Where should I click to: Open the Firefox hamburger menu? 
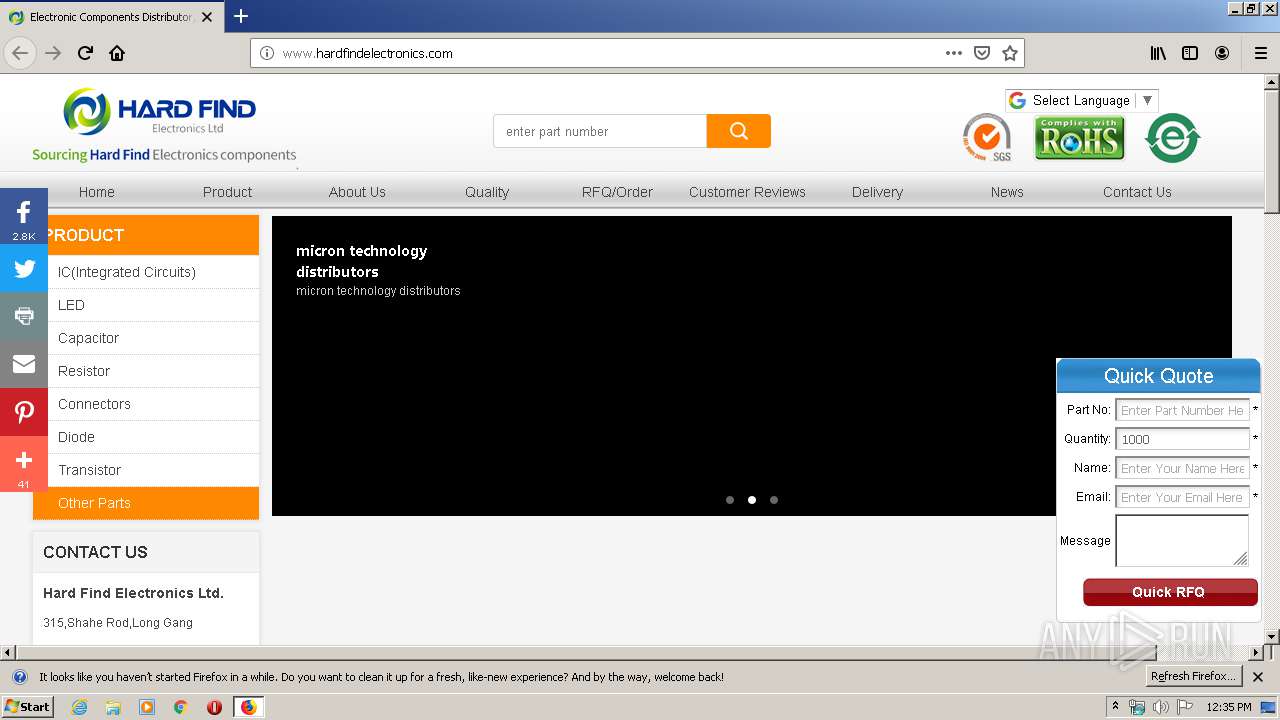click(x=1260, y=53)
